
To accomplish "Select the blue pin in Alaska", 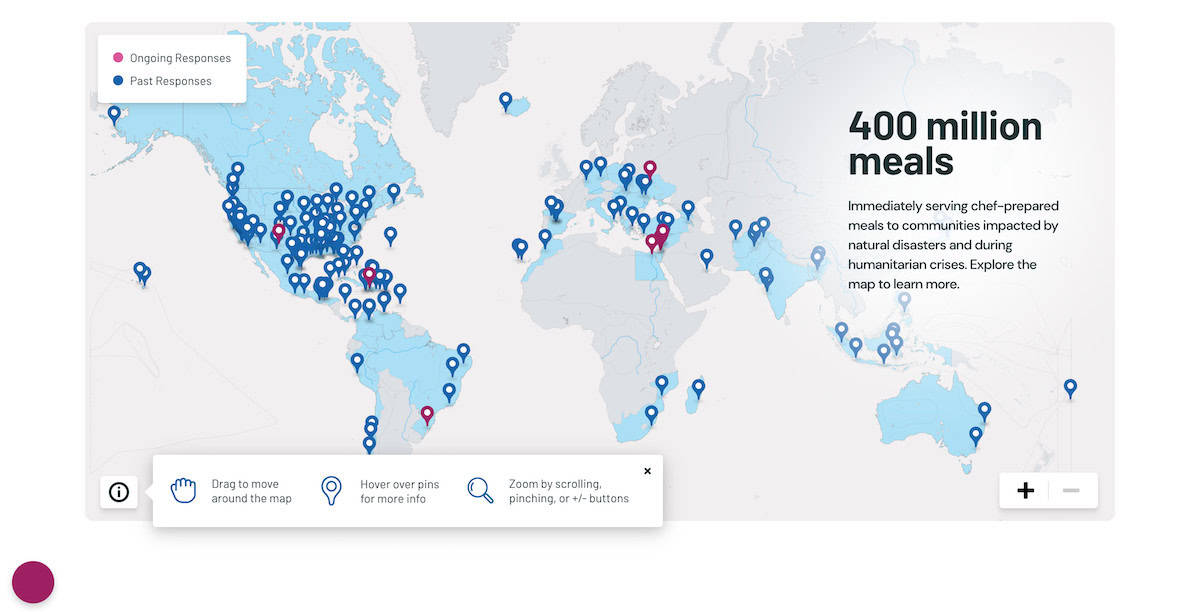I will click(114, 114).
